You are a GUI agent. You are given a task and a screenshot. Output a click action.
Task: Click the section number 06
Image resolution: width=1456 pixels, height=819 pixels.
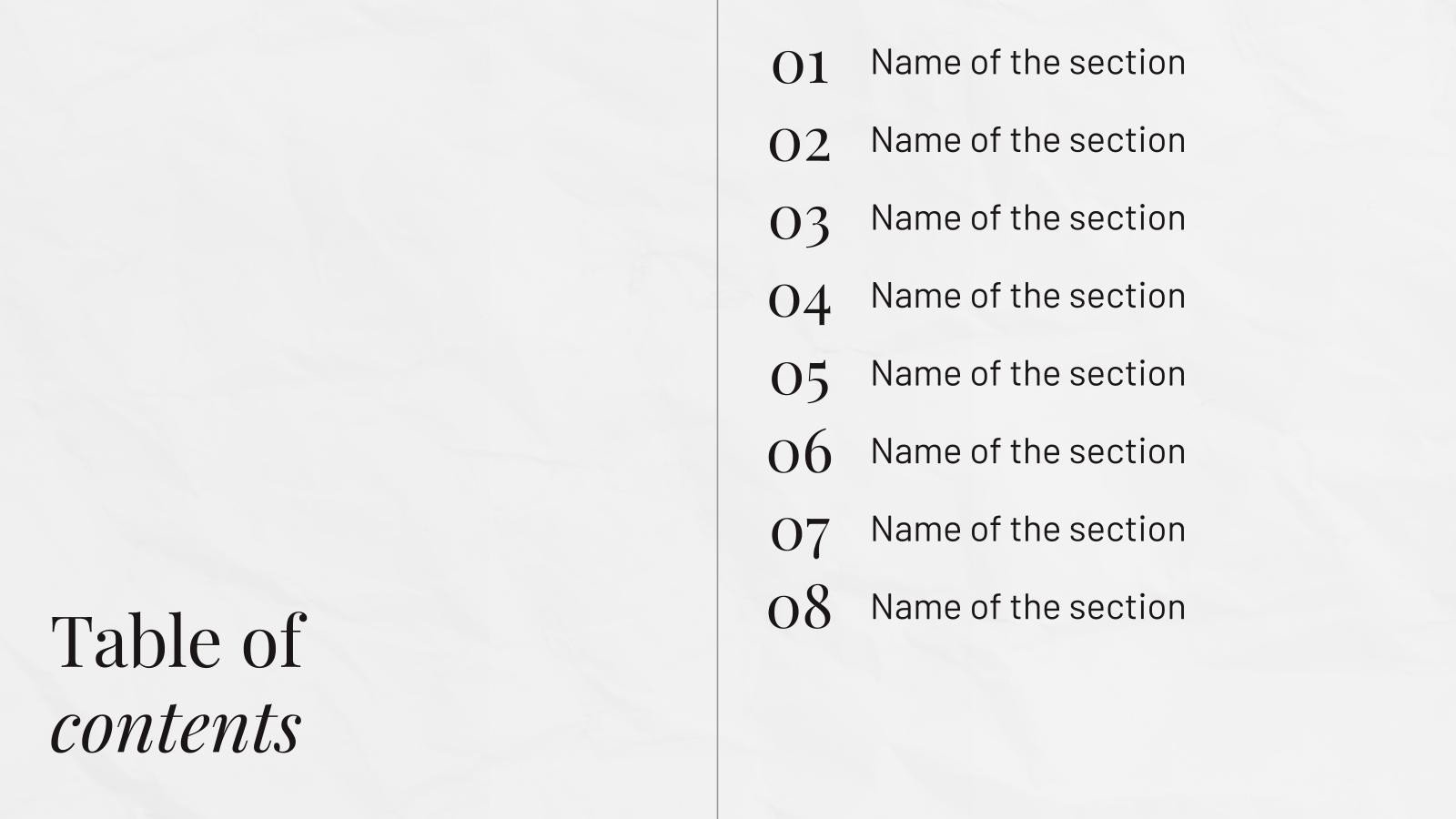[x=799, y=452]
